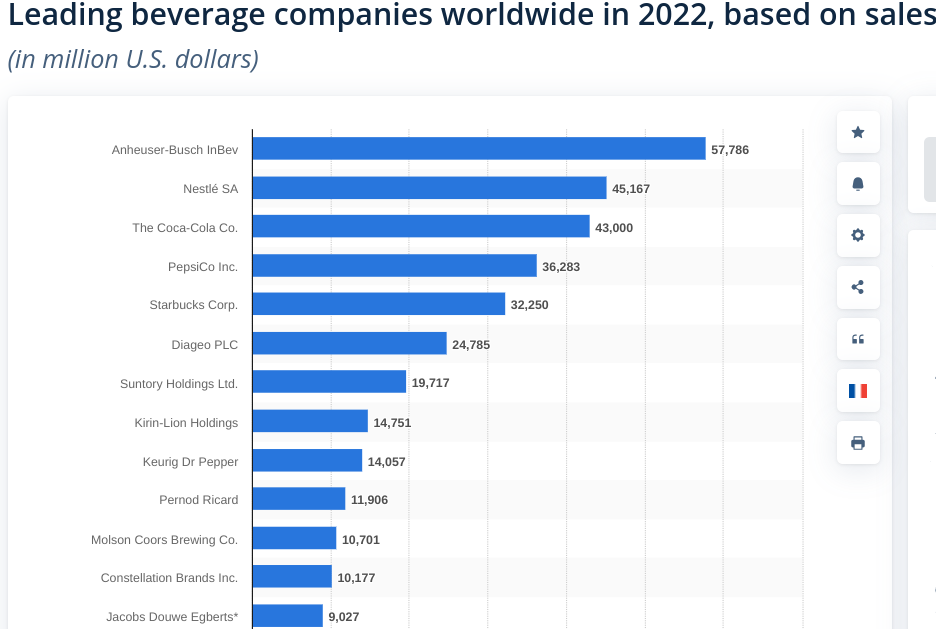This screenshot has width=936, height=629.
Task: Open chart settings gear icon
Action: [858, 235]
